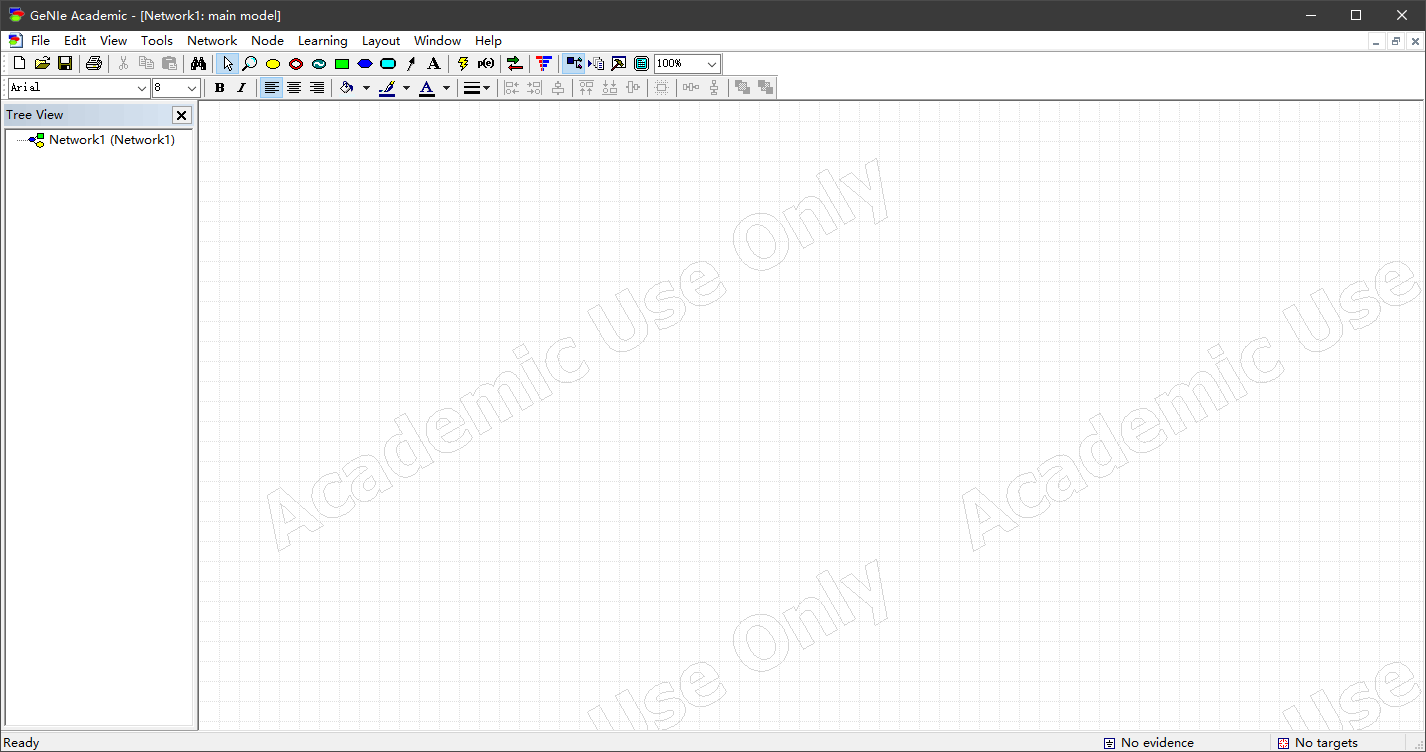1426x752 pixels.
Task: Pick the Arc drawing tool
Action: pyautogui.click(x=411, y=64)
